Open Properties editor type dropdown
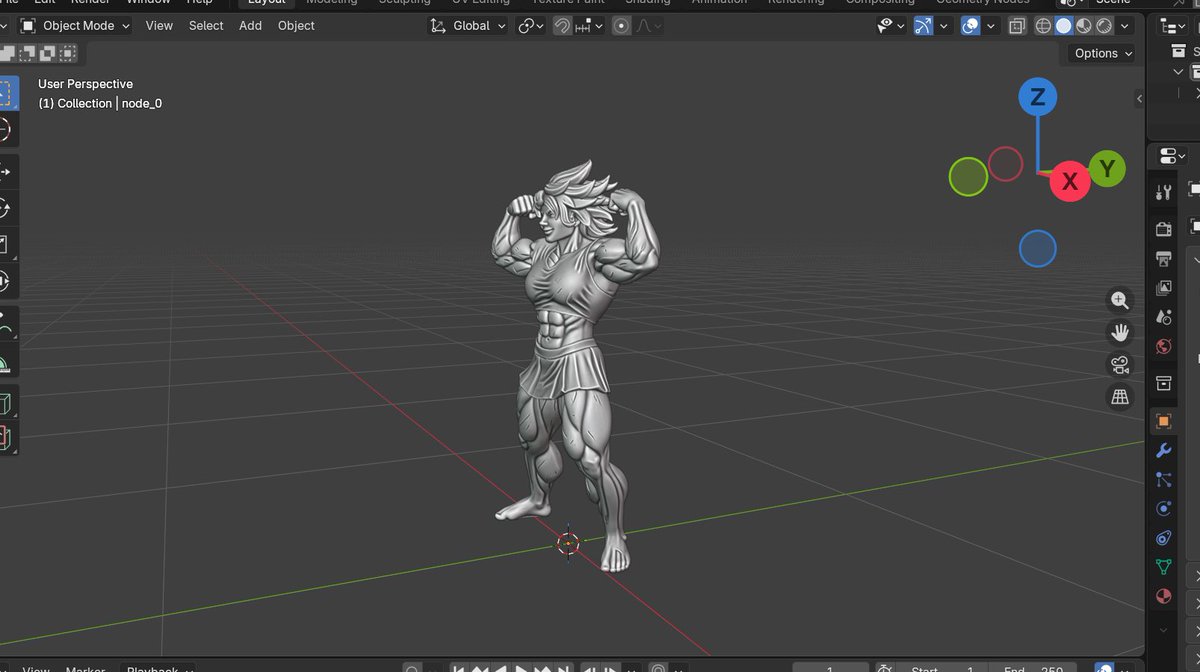The width and height of the screenshot is (1200, 672). (x=1171, y=156)
